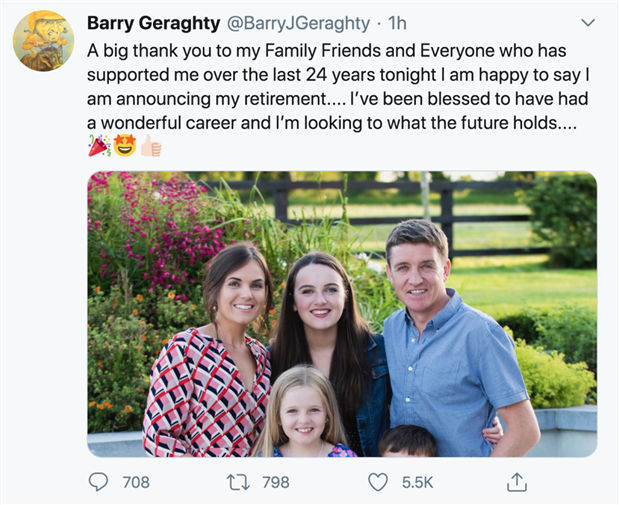620x505 pixels.
Task: Click the reply speech bubble icon
Action: [x=98, y=482]
